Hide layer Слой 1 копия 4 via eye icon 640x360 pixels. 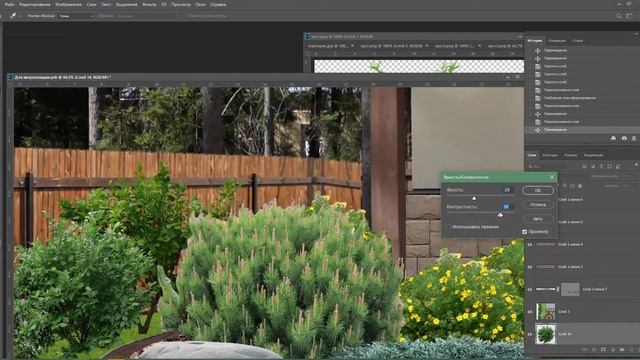coord(530,244)
